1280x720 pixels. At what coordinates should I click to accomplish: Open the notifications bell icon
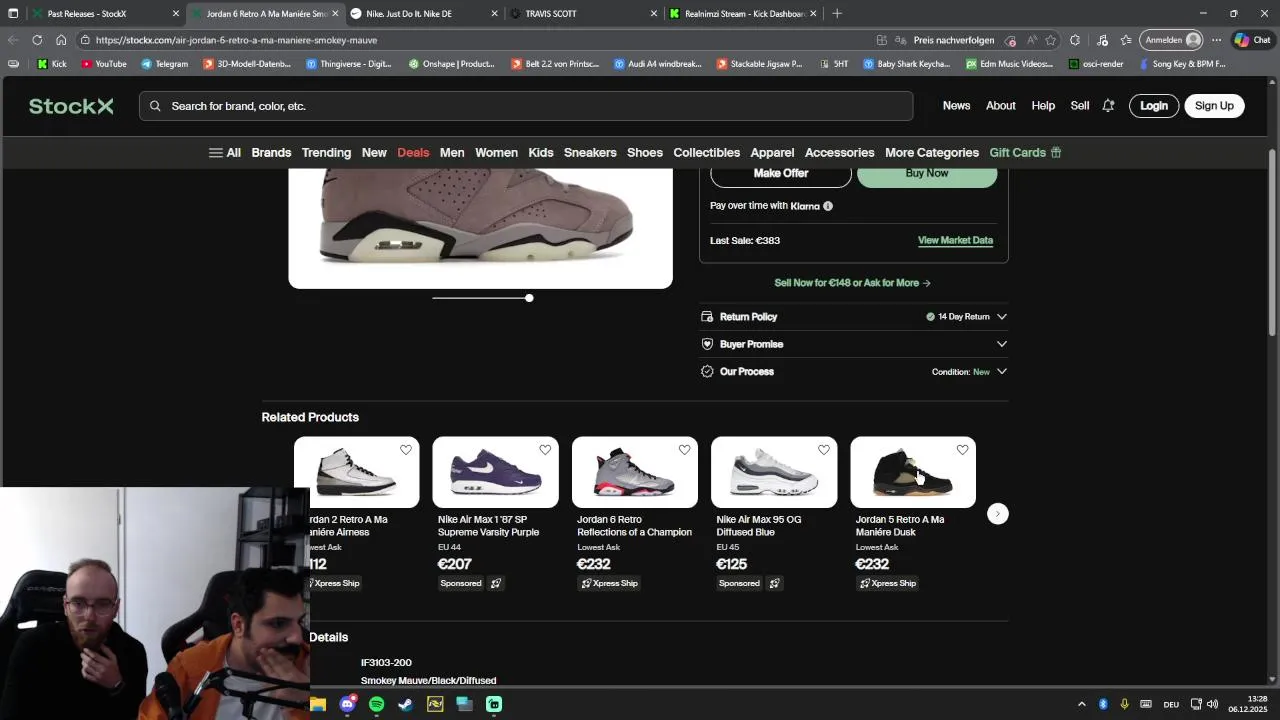1108,106
